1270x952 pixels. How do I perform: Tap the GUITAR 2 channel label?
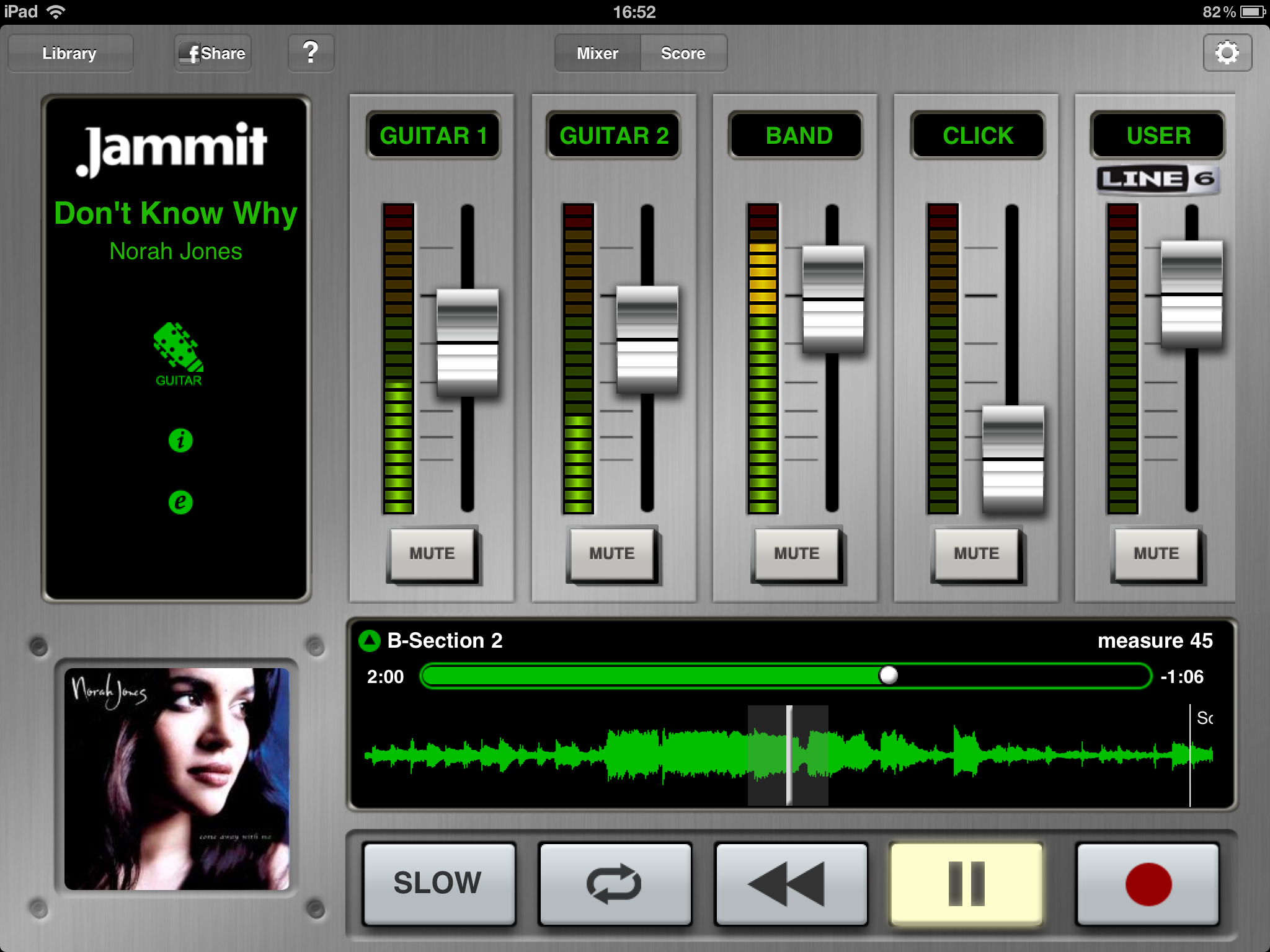[x=614, y=135]
